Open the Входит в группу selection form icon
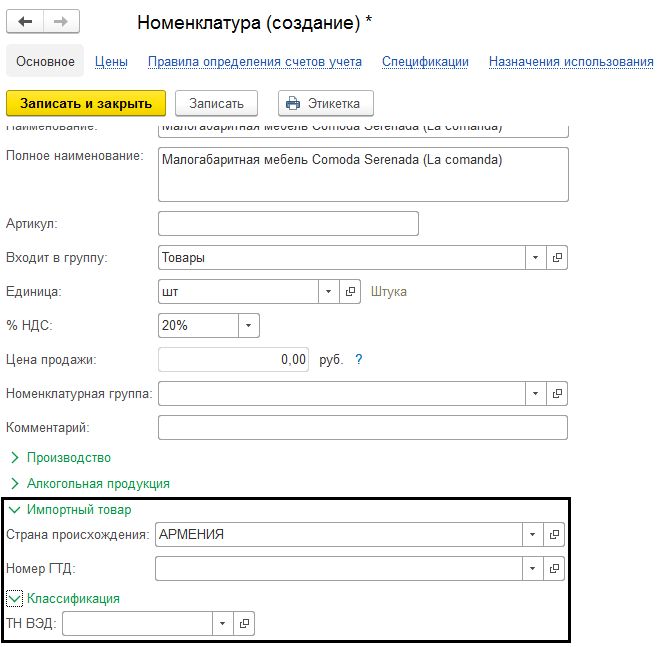This screenshot has width=661, height=647. [x=557, y=258]
